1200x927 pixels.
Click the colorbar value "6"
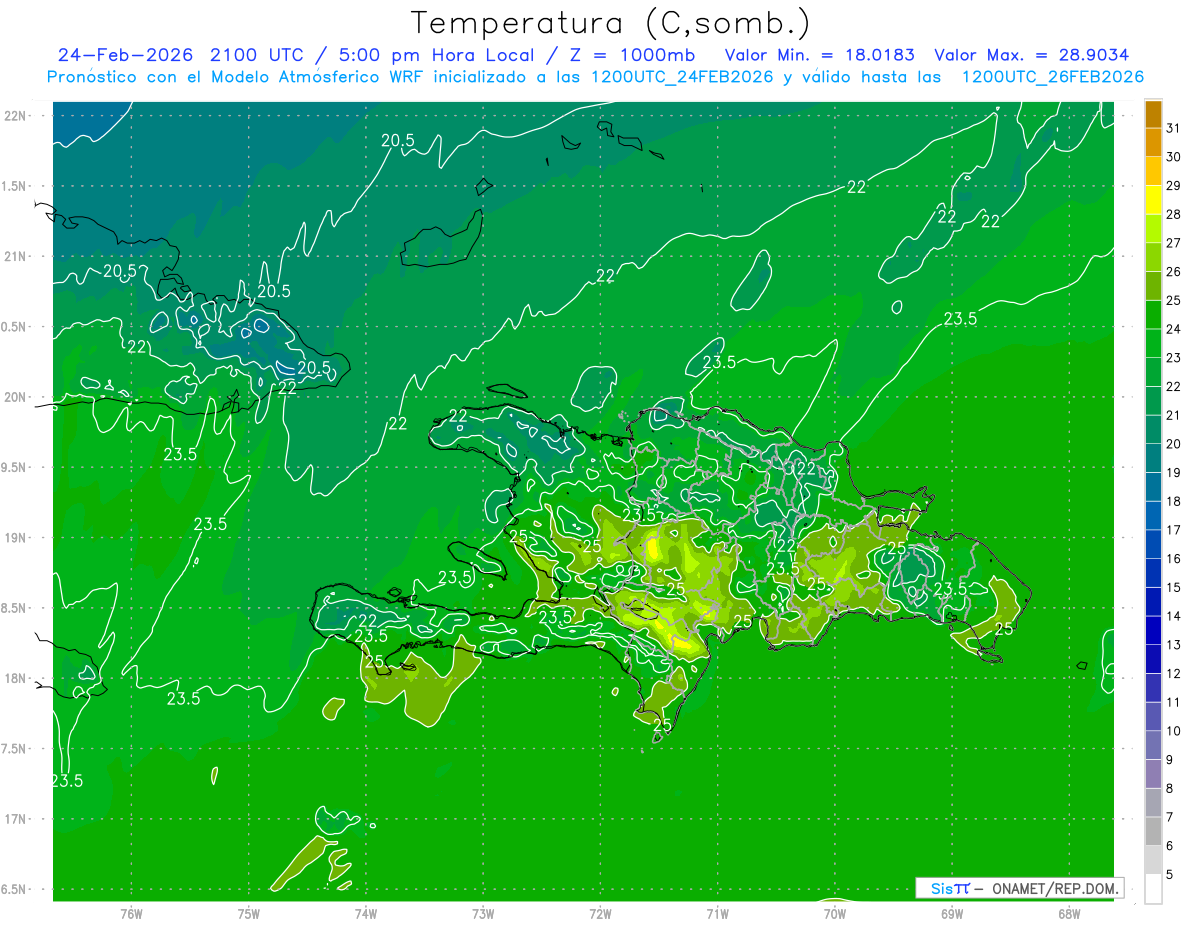[1170, 845]
